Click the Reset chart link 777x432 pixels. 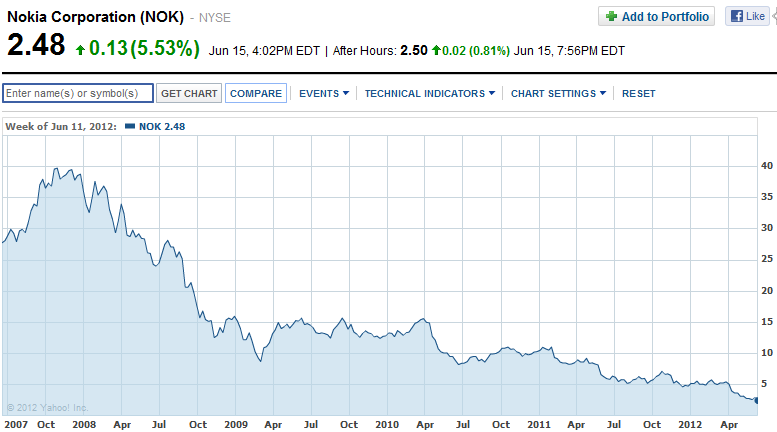(638, 94)
